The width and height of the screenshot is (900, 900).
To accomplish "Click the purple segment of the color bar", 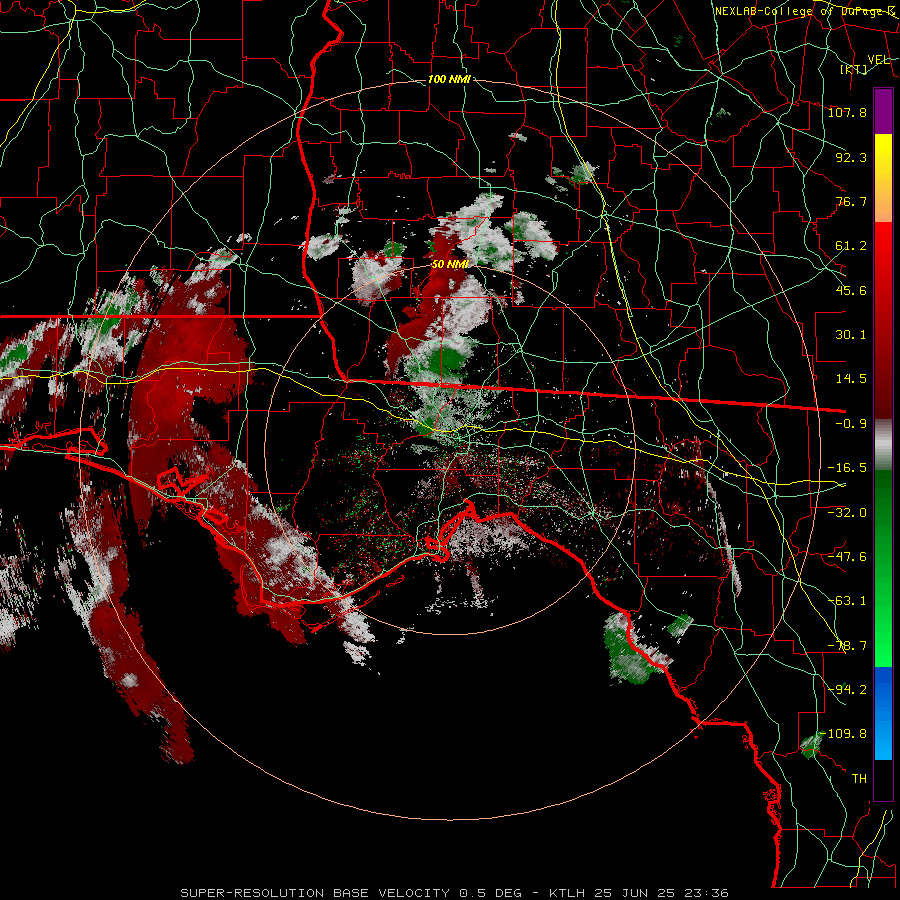I will point(883,111).
